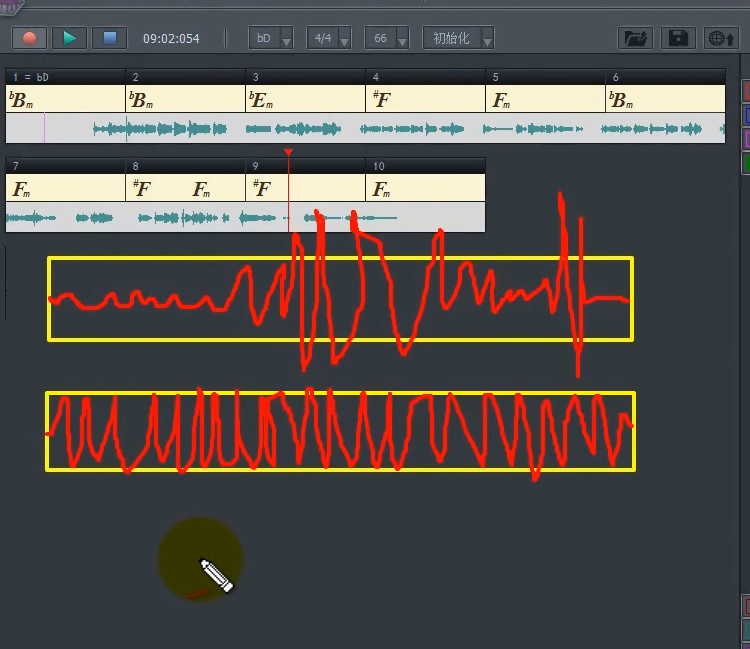Image resolution: width=750 pixels, height=649 pixels.
Task: Start playback with the green Play button
Action: point(69,38)
